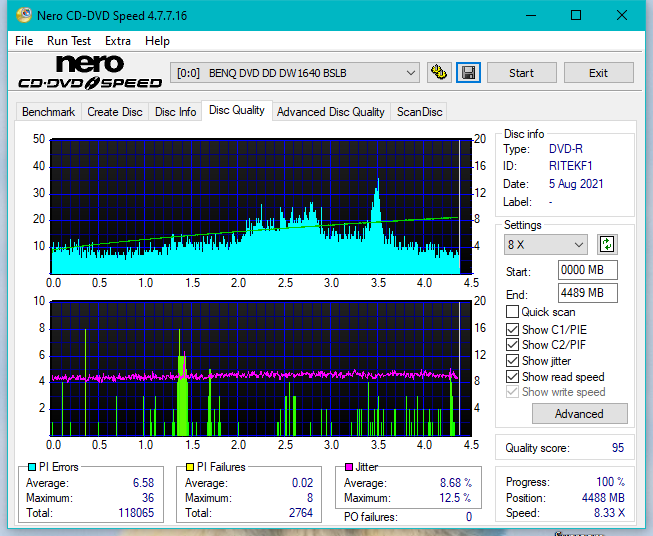Click the floppy disk save icon

click(469, 73)
